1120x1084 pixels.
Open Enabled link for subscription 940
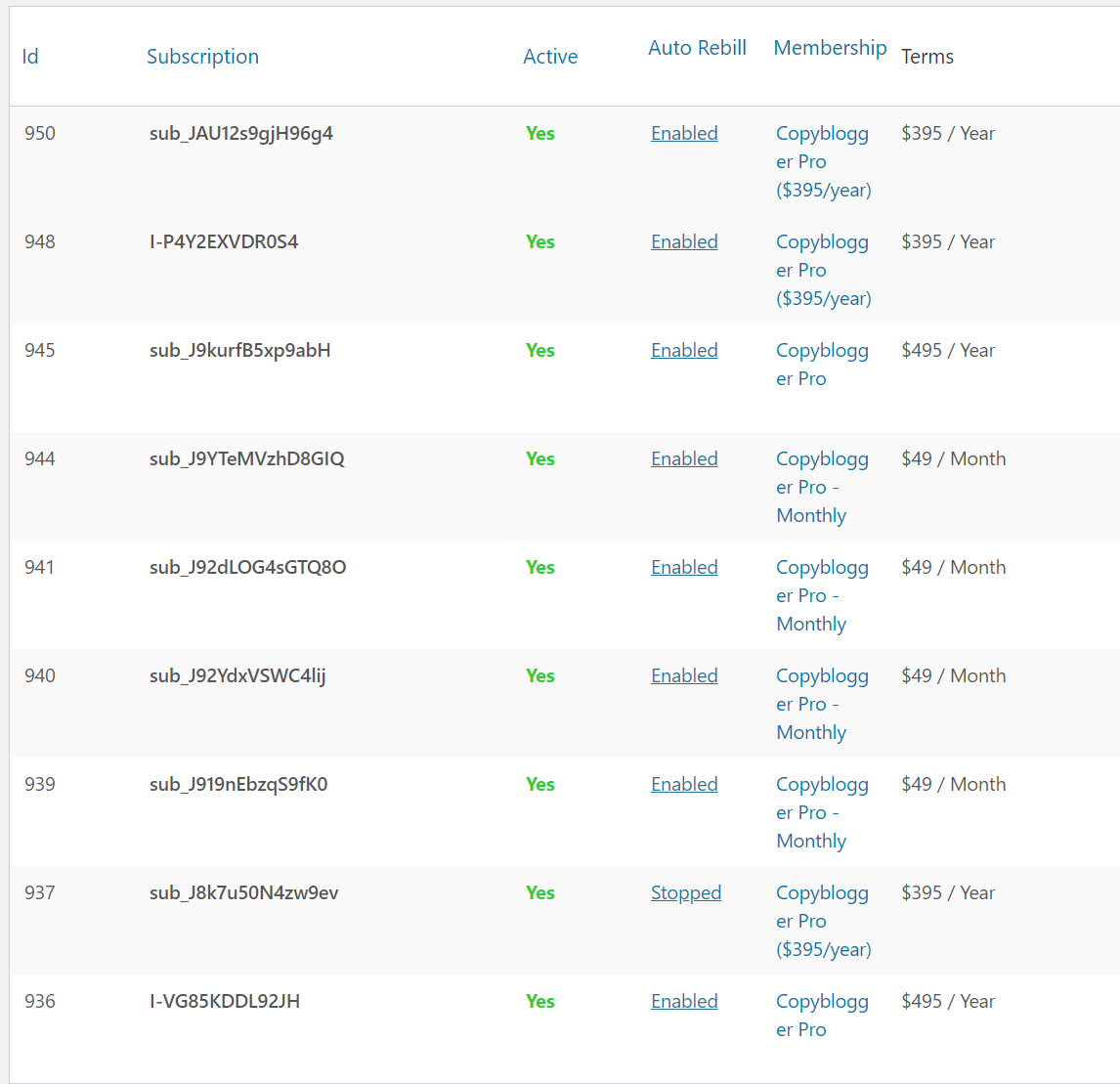click(x=684, y=676)
